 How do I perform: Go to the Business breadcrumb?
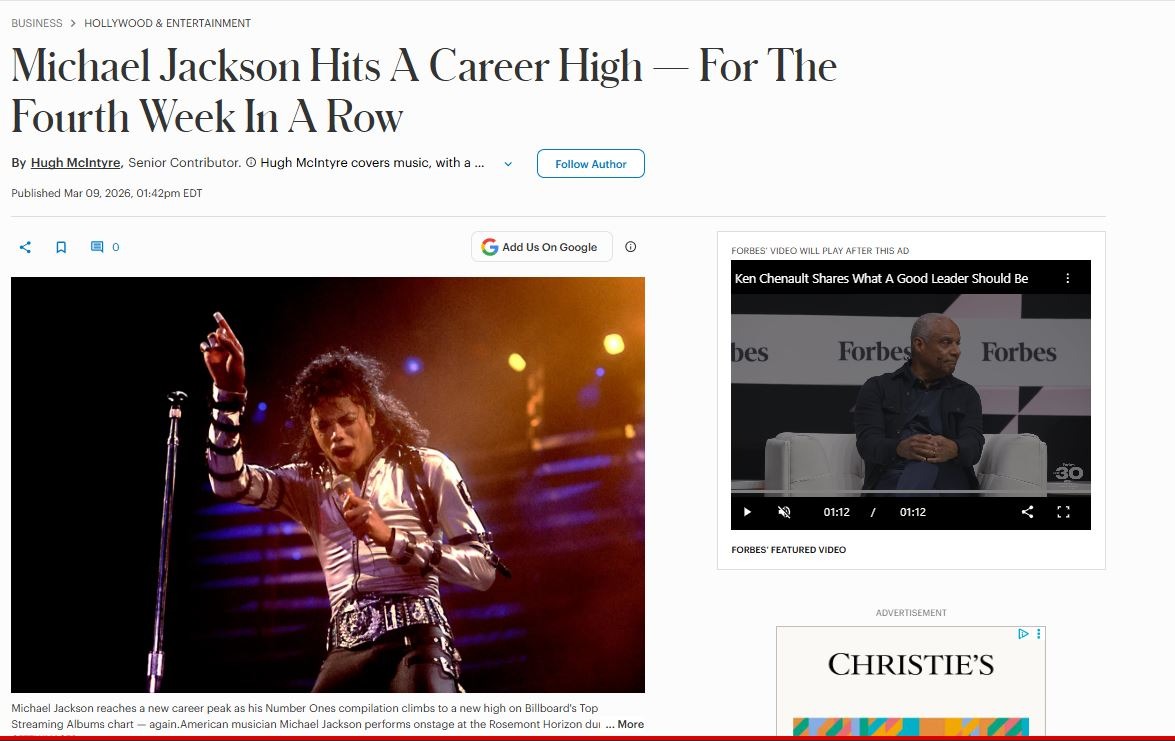tap(37, 23)
